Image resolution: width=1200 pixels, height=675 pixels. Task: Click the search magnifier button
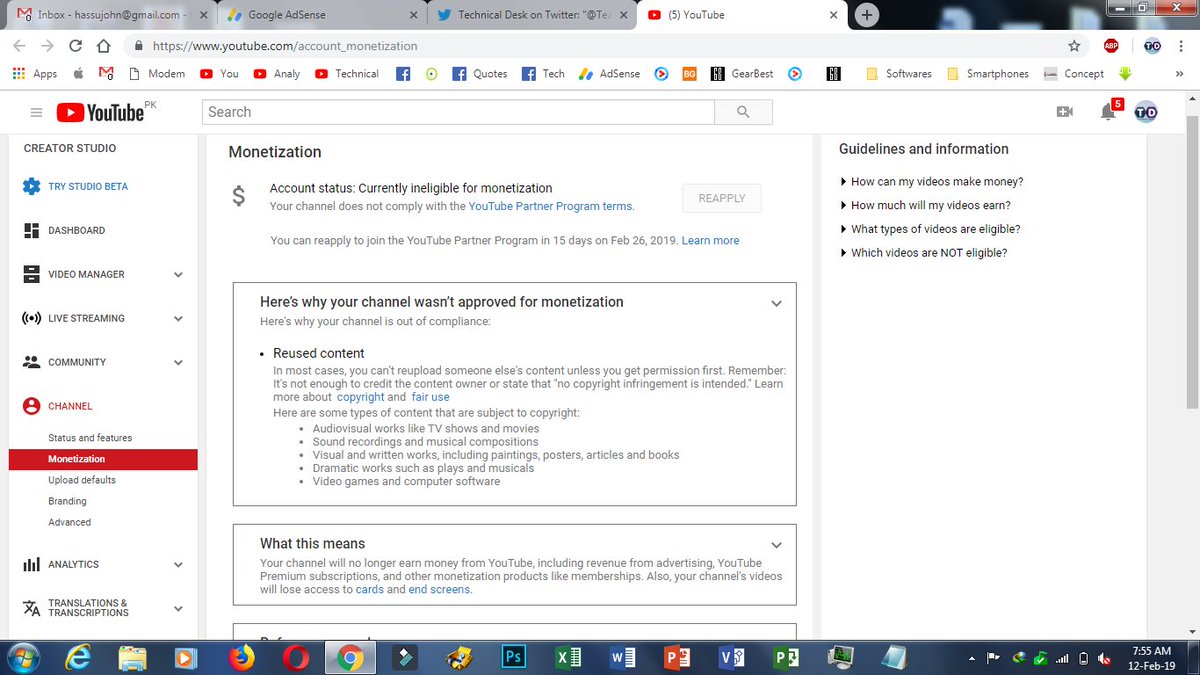click(x=743, y=112)
